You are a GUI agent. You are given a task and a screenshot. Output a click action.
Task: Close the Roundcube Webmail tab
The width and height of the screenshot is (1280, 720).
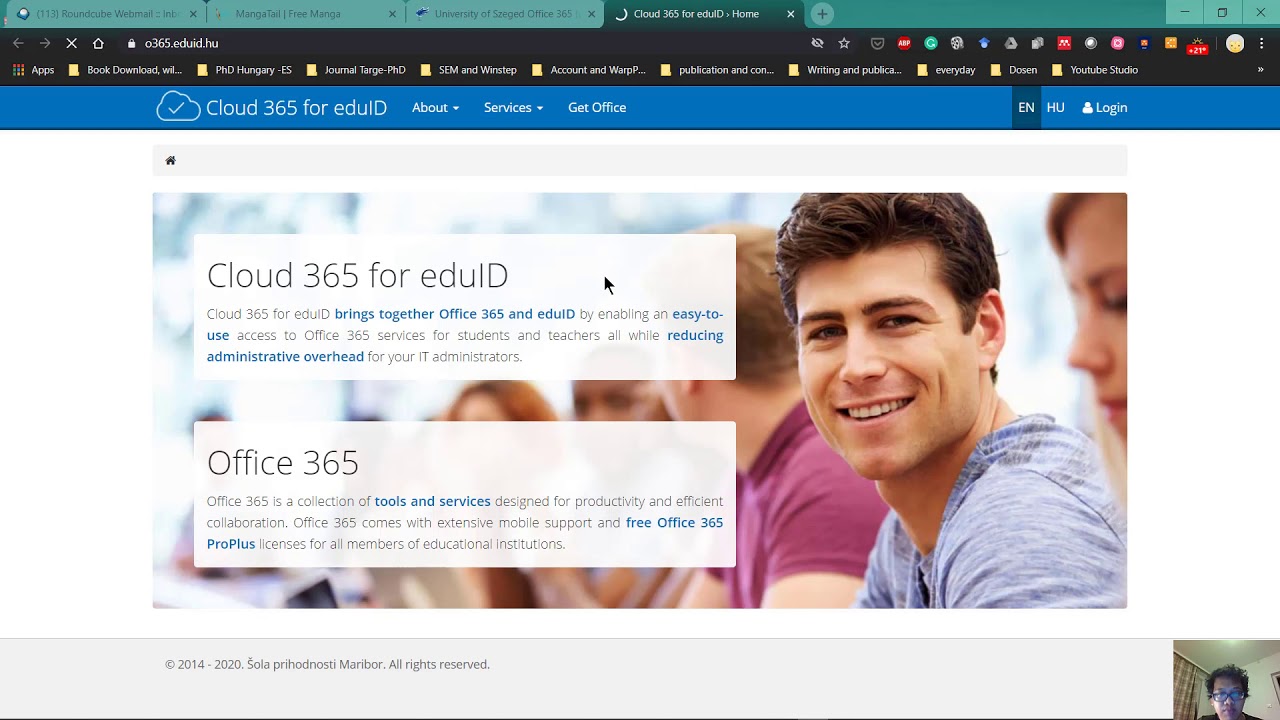193,14
